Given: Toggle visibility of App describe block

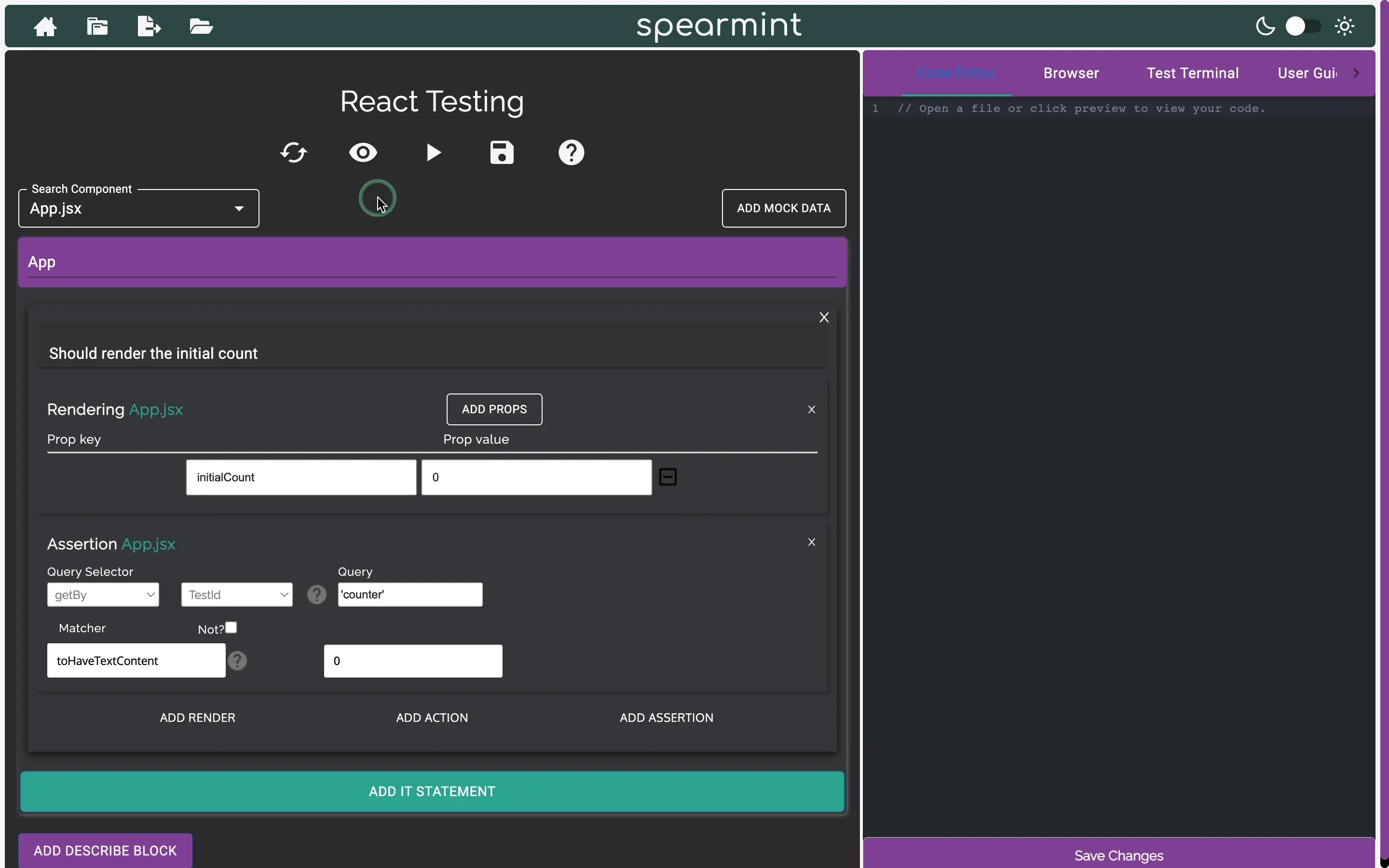Looking at the screenshot, I should point(363,152).
